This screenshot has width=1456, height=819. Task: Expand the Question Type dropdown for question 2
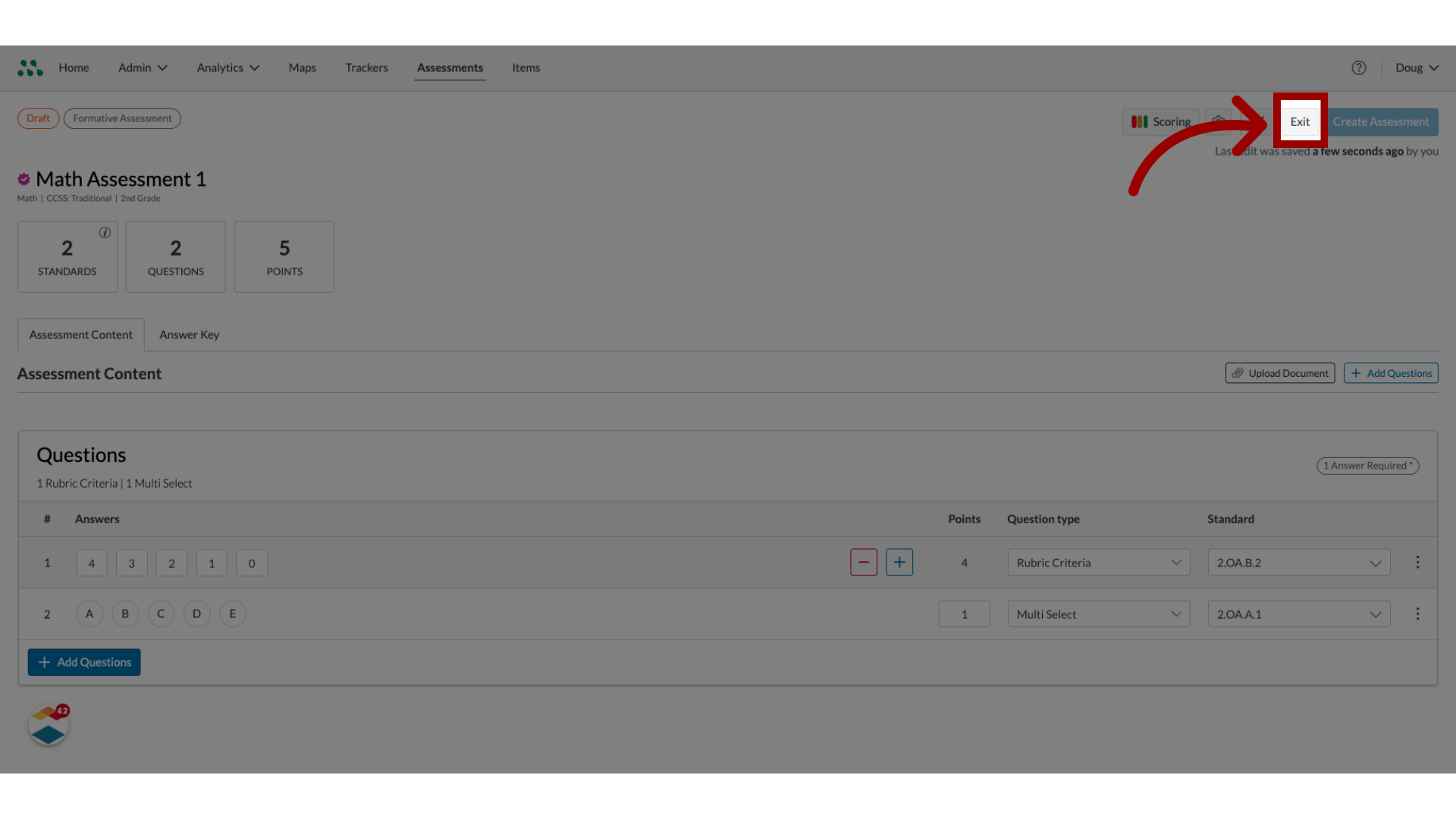pos(1098,613)
